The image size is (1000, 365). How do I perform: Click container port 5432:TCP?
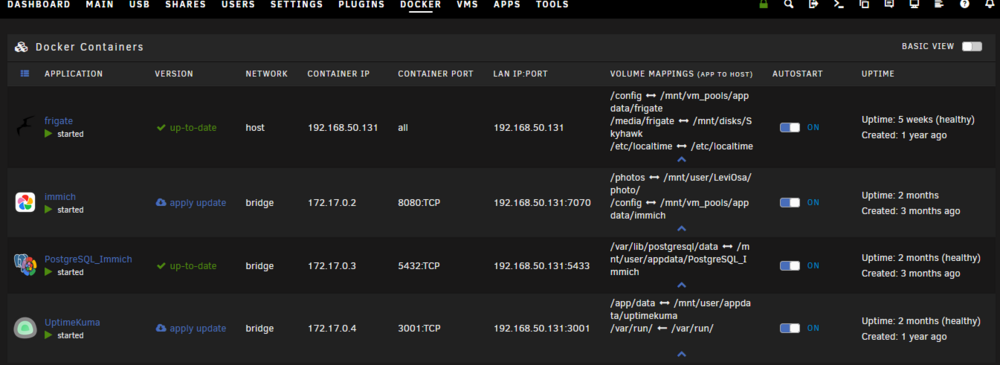pyautogui.click(x=419, y=265)
